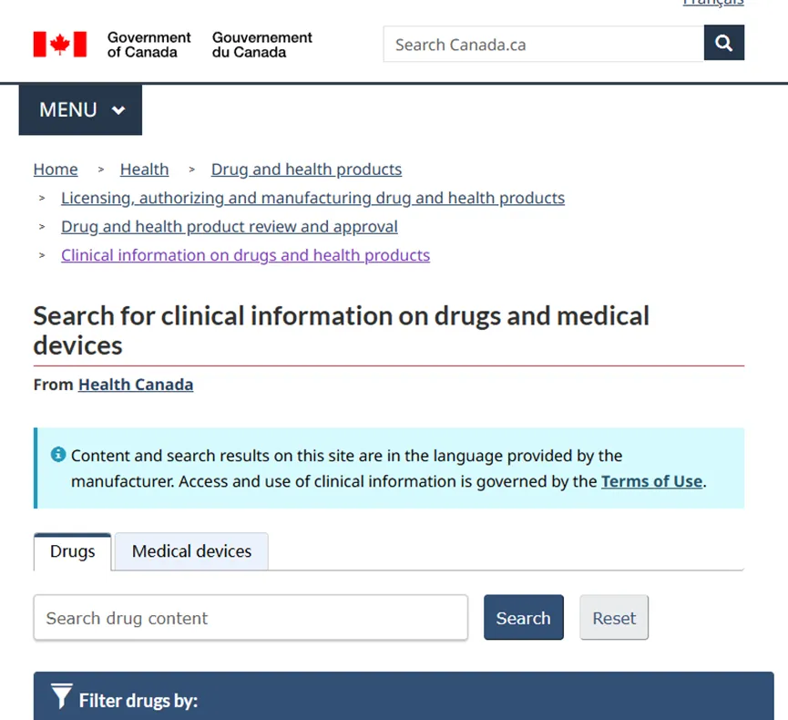Click the blue Search button

(524, 618)
